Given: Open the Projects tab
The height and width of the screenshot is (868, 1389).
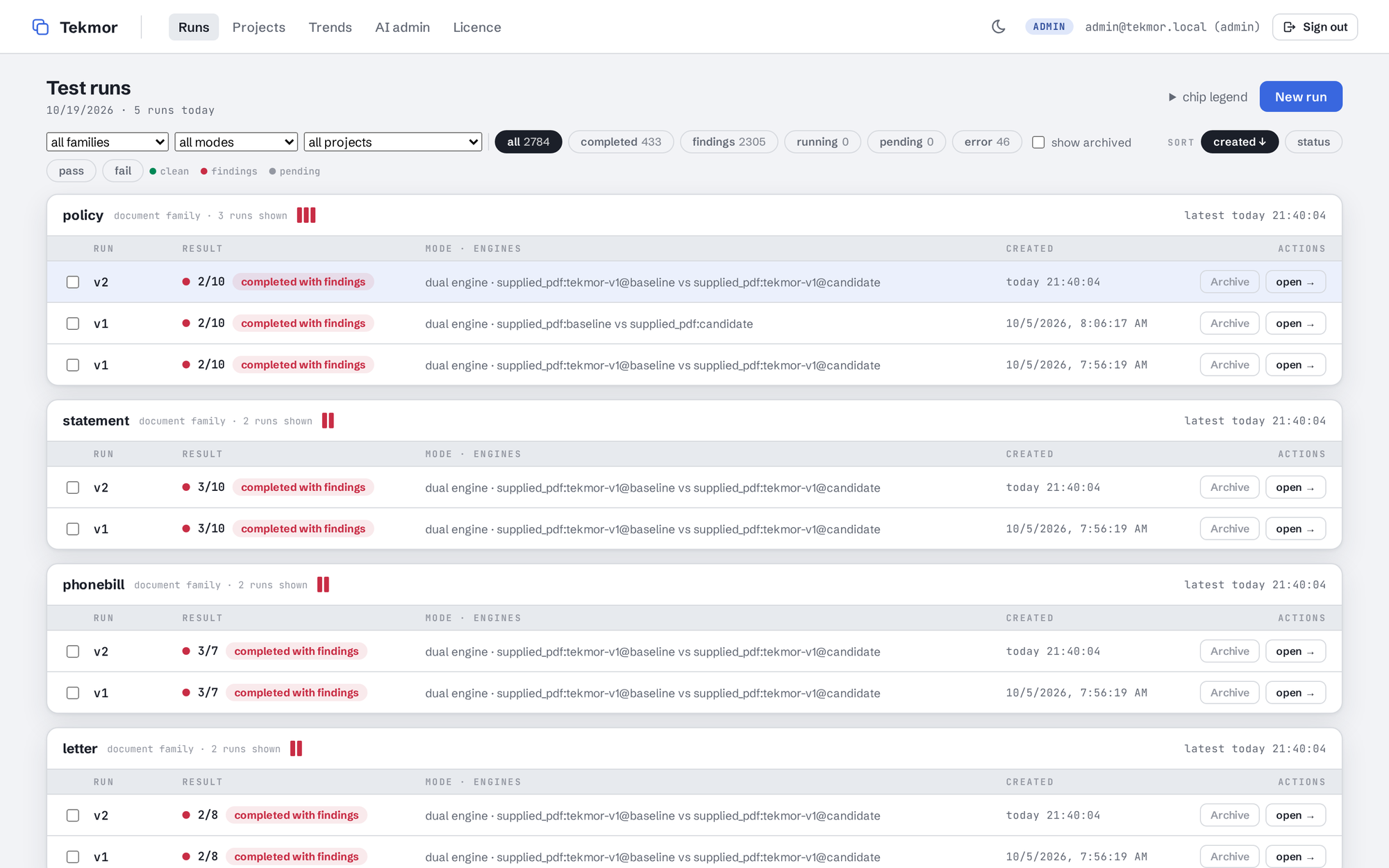Looking at the screenshot, I should point(259,27).
